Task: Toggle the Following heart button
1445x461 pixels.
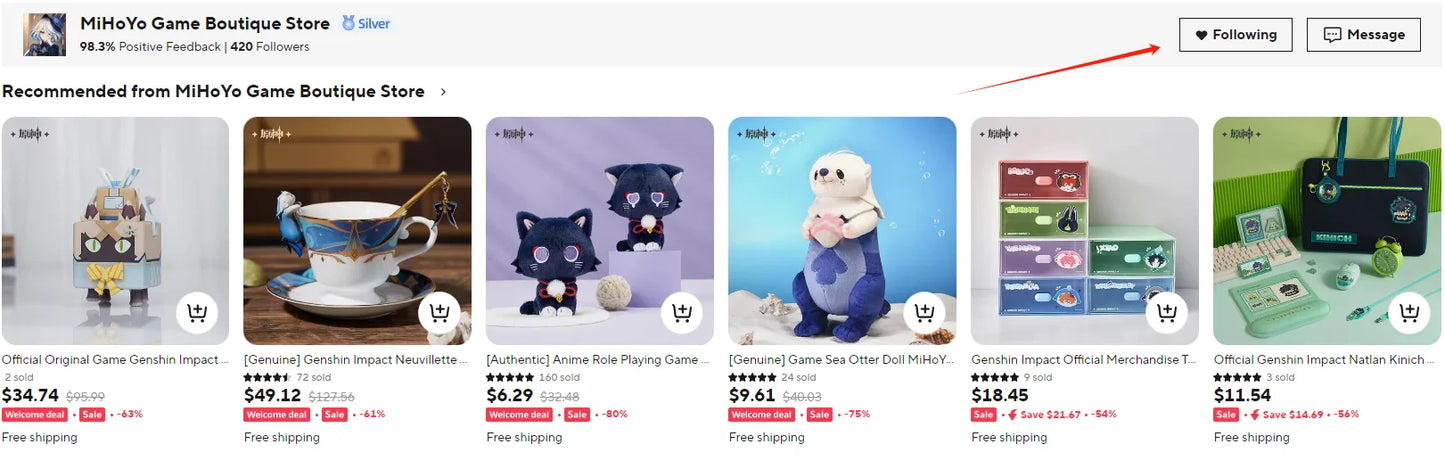Action: pos(1236,35)
